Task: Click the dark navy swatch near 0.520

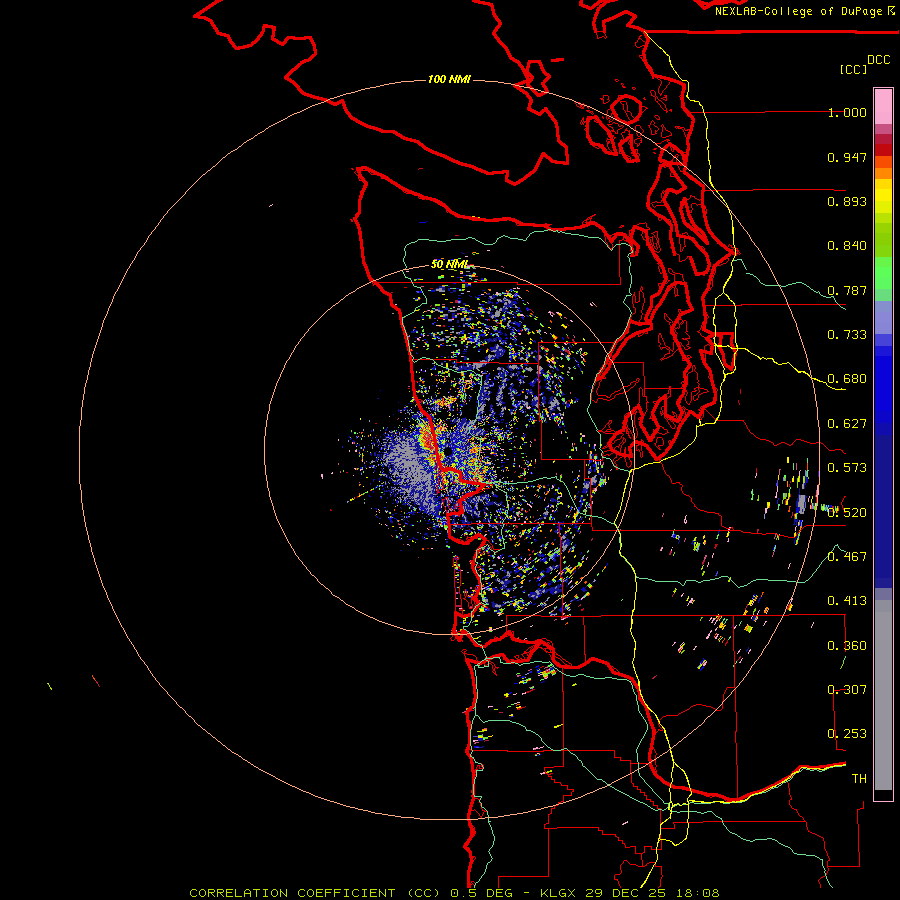Action: pyautogui.click(x=883, y=505)
